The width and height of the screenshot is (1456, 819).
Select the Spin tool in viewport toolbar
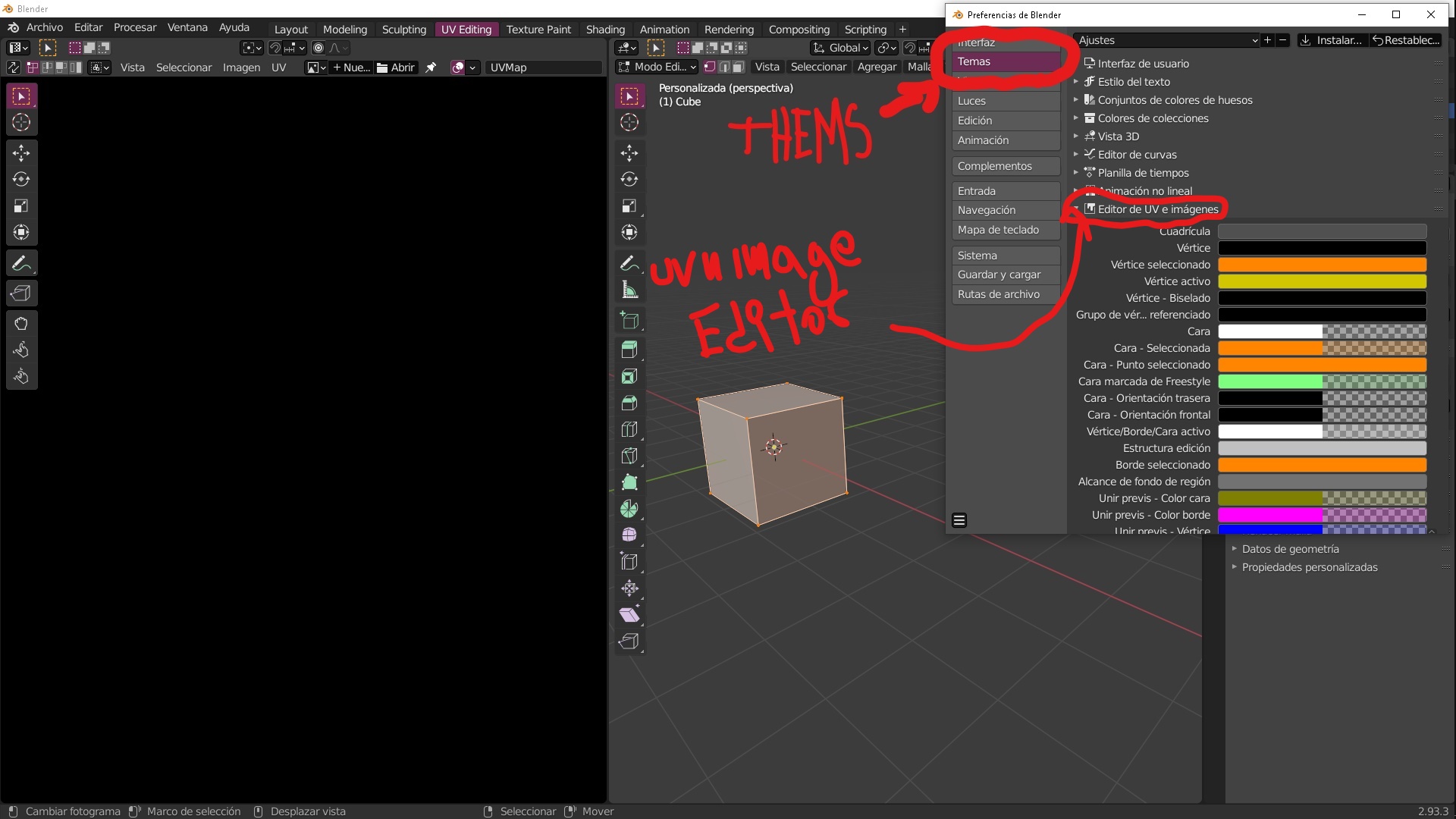point(629,509)
